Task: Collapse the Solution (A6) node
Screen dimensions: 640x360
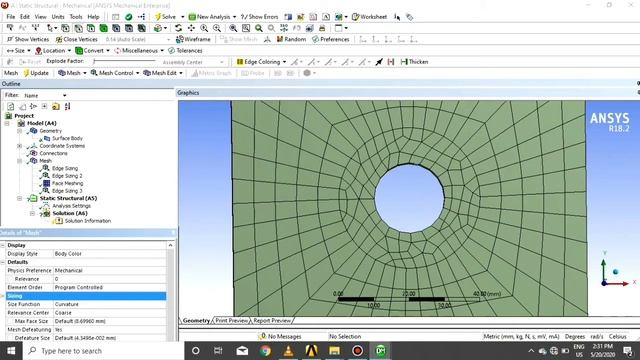Action: [32, 213]
